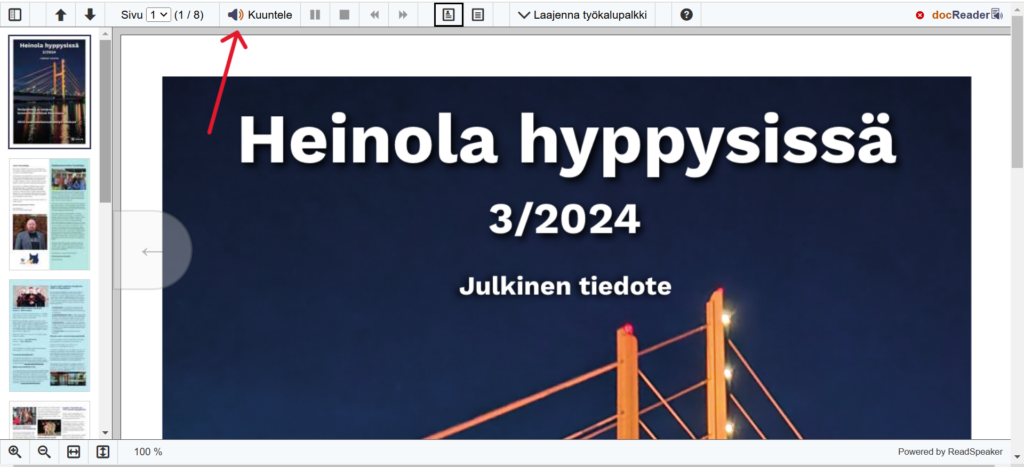Fit page to width
Viewport: 1024px width, 467px height.
(x=73, y=452)
